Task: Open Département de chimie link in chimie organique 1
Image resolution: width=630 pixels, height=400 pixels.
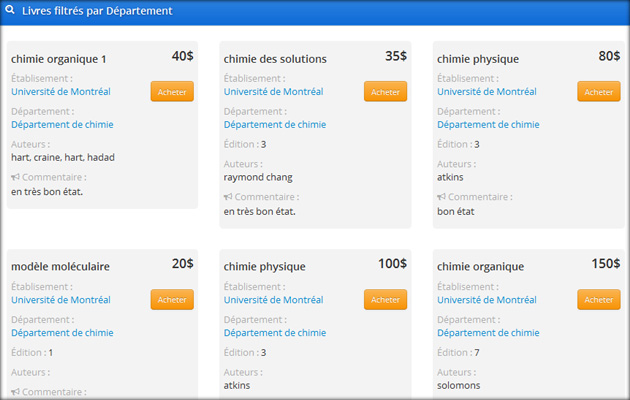Action: [x=62, y=125]
